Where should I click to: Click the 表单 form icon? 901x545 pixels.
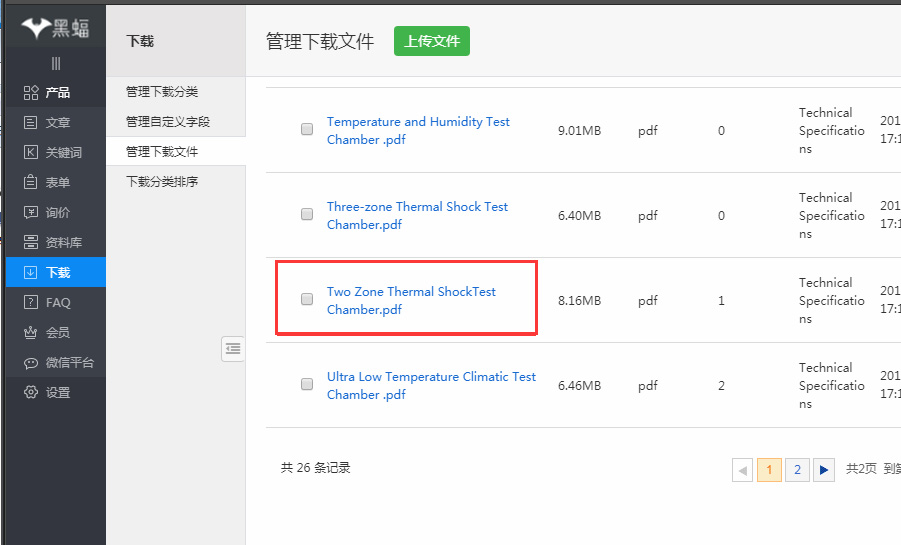click(x=31, y=183)
